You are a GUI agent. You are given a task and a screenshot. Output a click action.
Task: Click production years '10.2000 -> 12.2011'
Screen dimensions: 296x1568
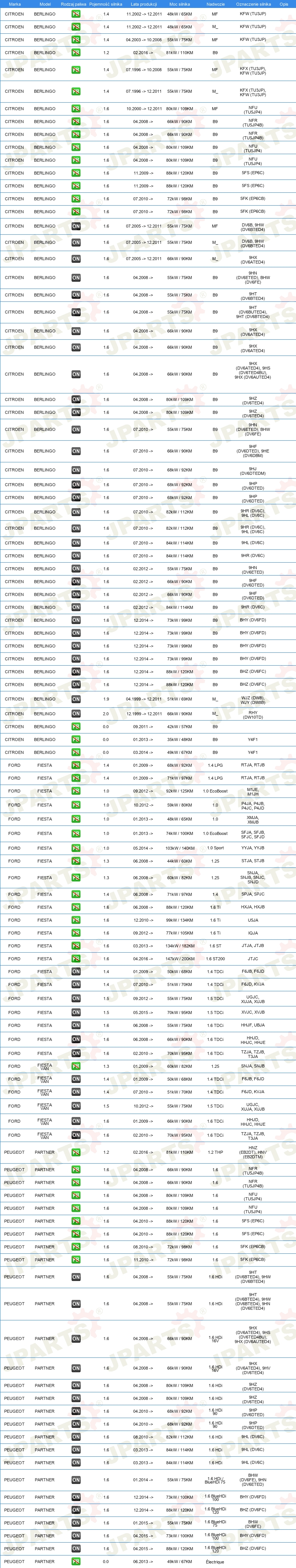[144, 109]
